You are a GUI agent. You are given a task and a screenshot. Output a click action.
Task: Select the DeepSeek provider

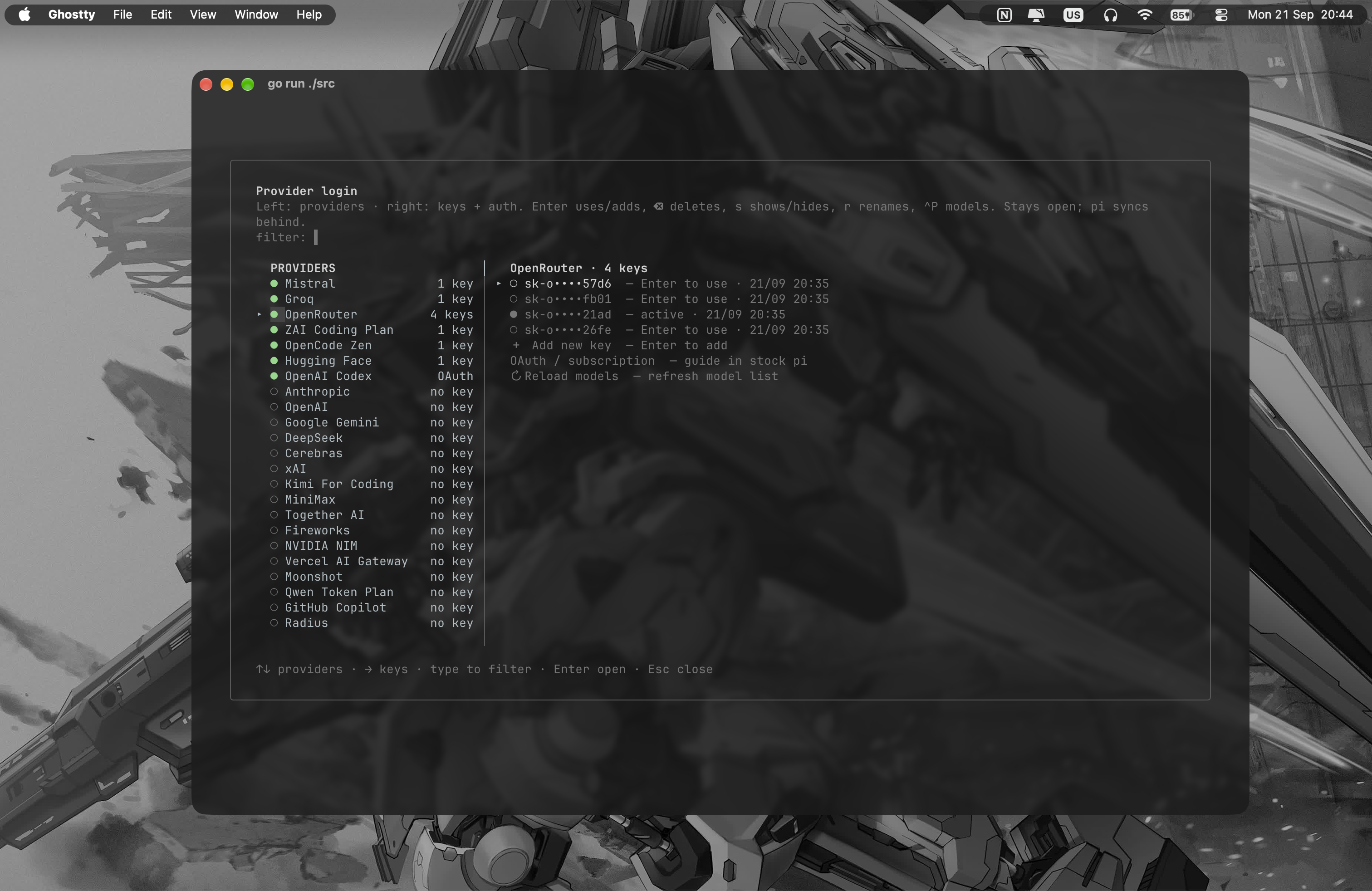[x=372, y=438]
